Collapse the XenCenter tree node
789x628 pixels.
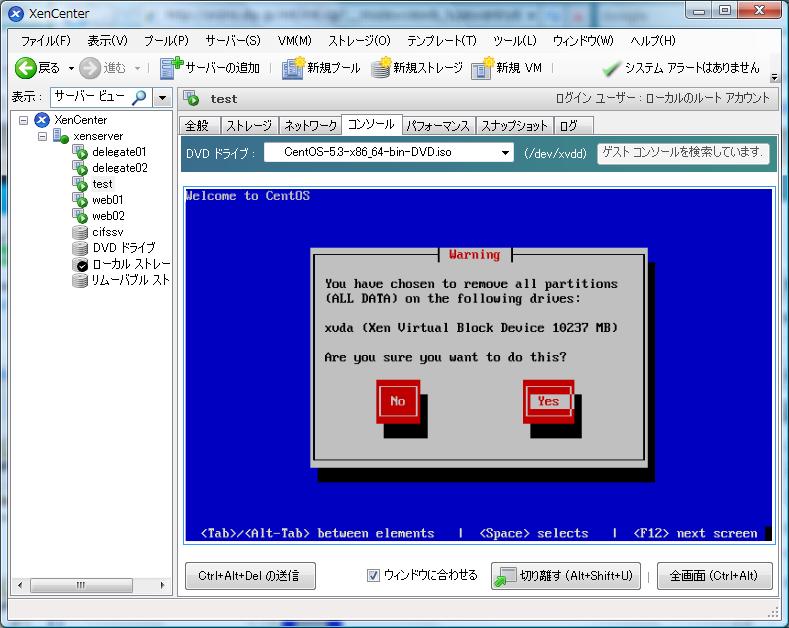coord(23,120)
